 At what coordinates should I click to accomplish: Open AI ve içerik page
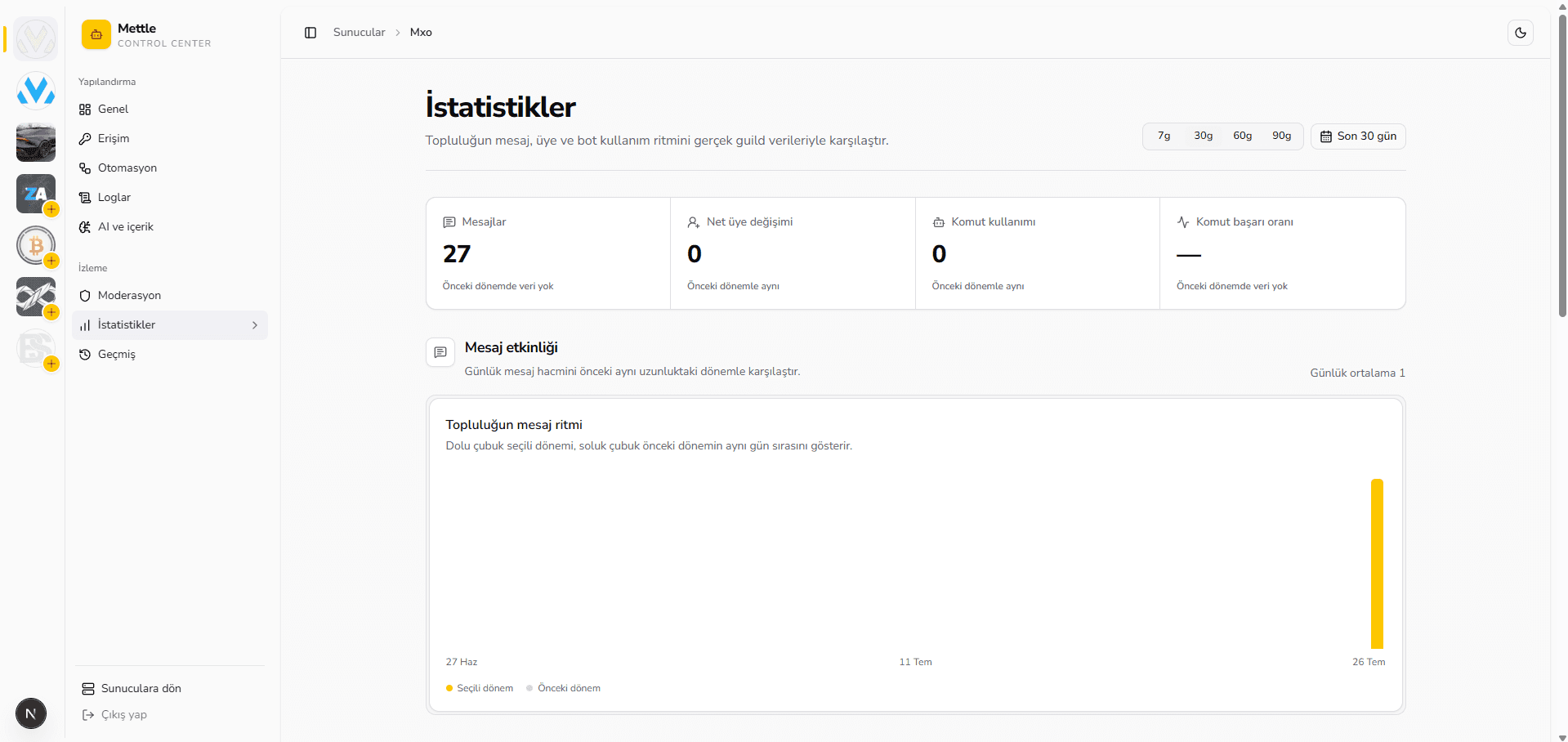pos(170,227)
